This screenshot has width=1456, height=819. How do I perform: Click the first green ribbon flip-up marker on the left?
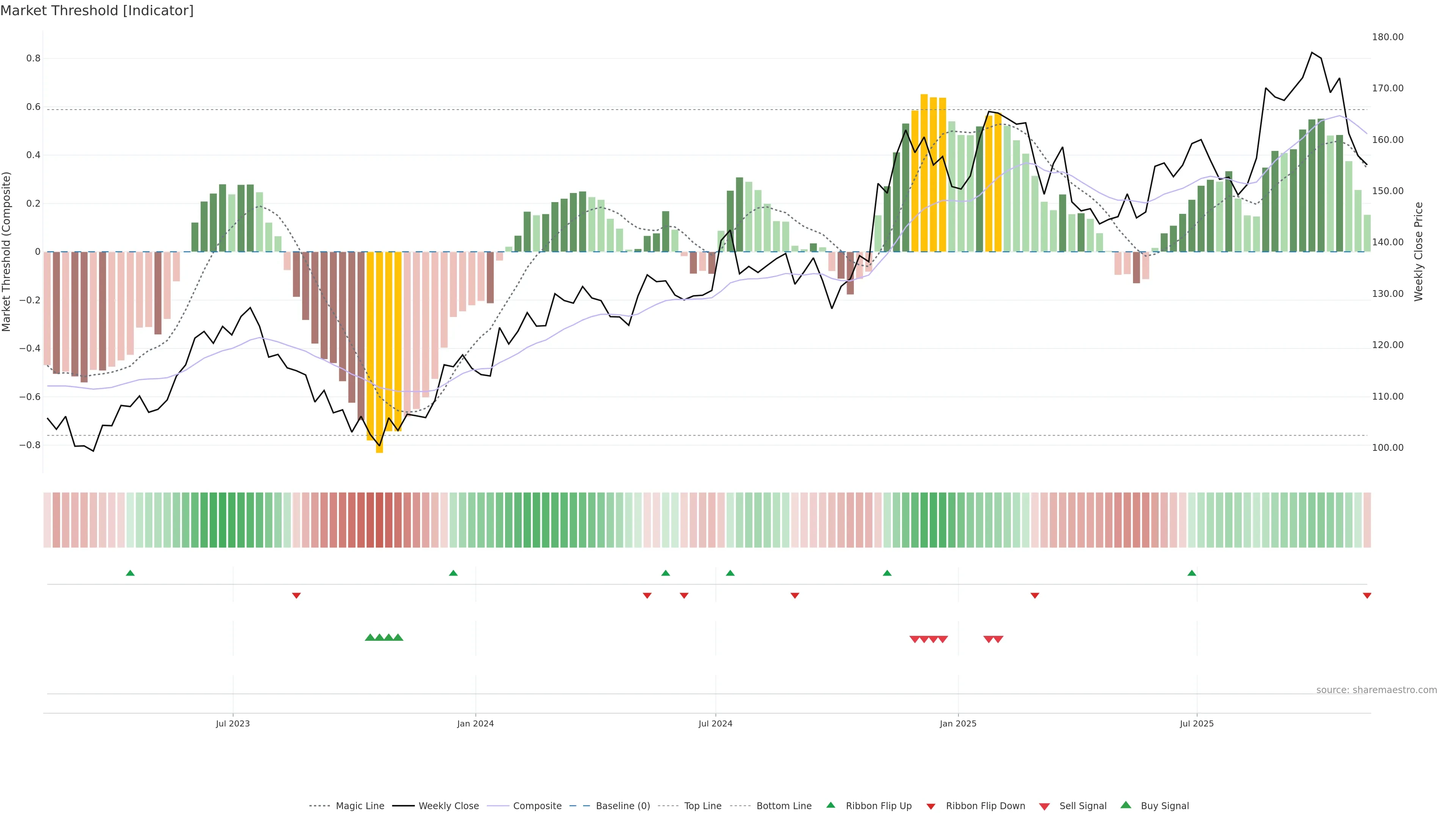130,573
